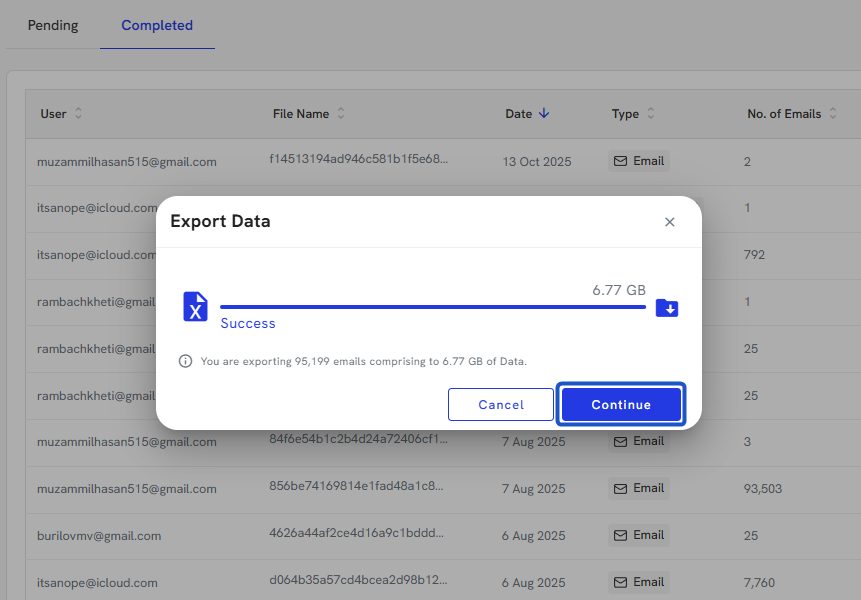Close the Export Data dialog with X
This screenshot has height=600, width=861.
click(670, 222)
